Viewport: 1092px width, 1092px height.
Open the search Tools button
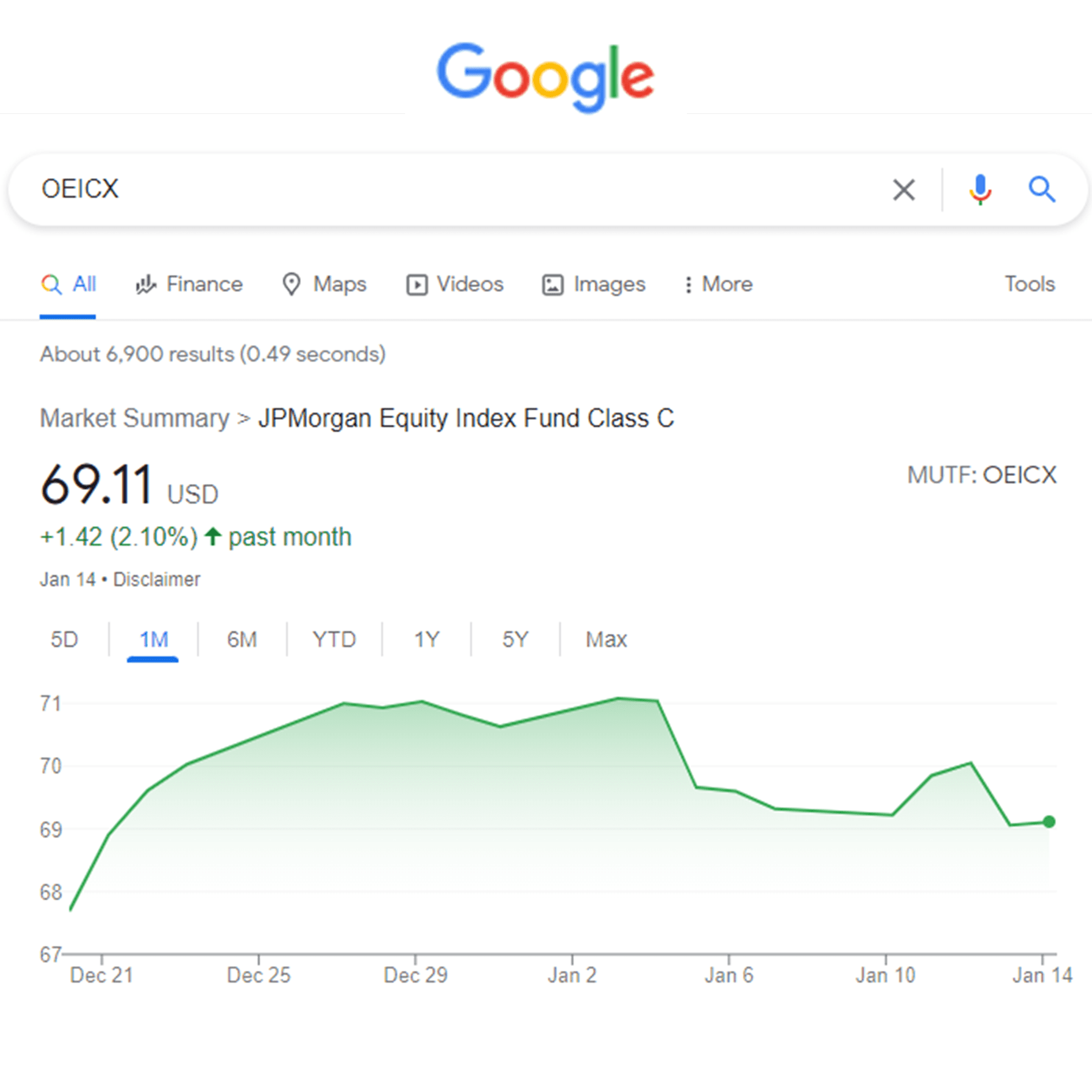1030,284
